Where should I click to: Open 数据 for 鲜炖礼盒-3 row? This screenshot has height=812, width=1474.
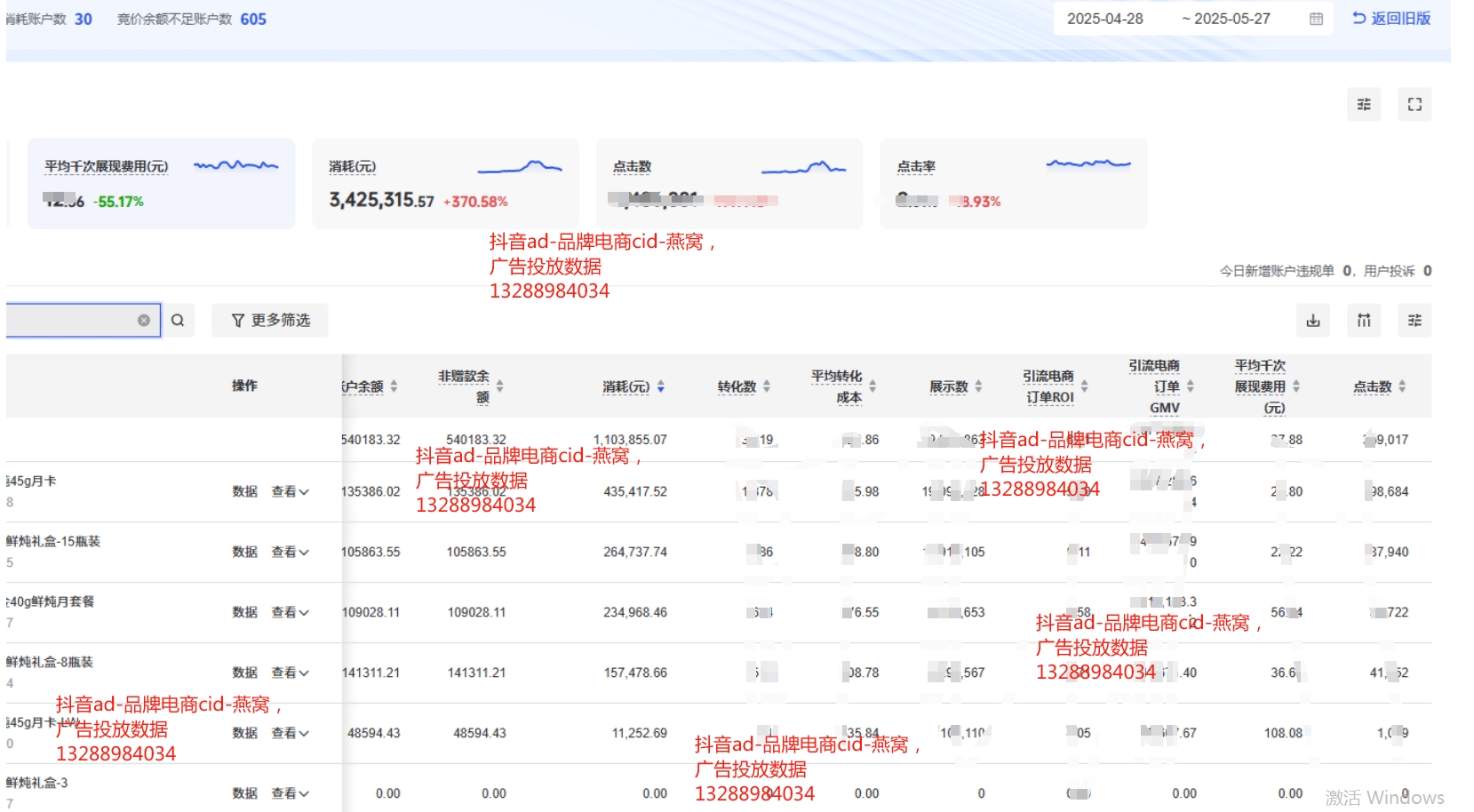pos(244,793)
